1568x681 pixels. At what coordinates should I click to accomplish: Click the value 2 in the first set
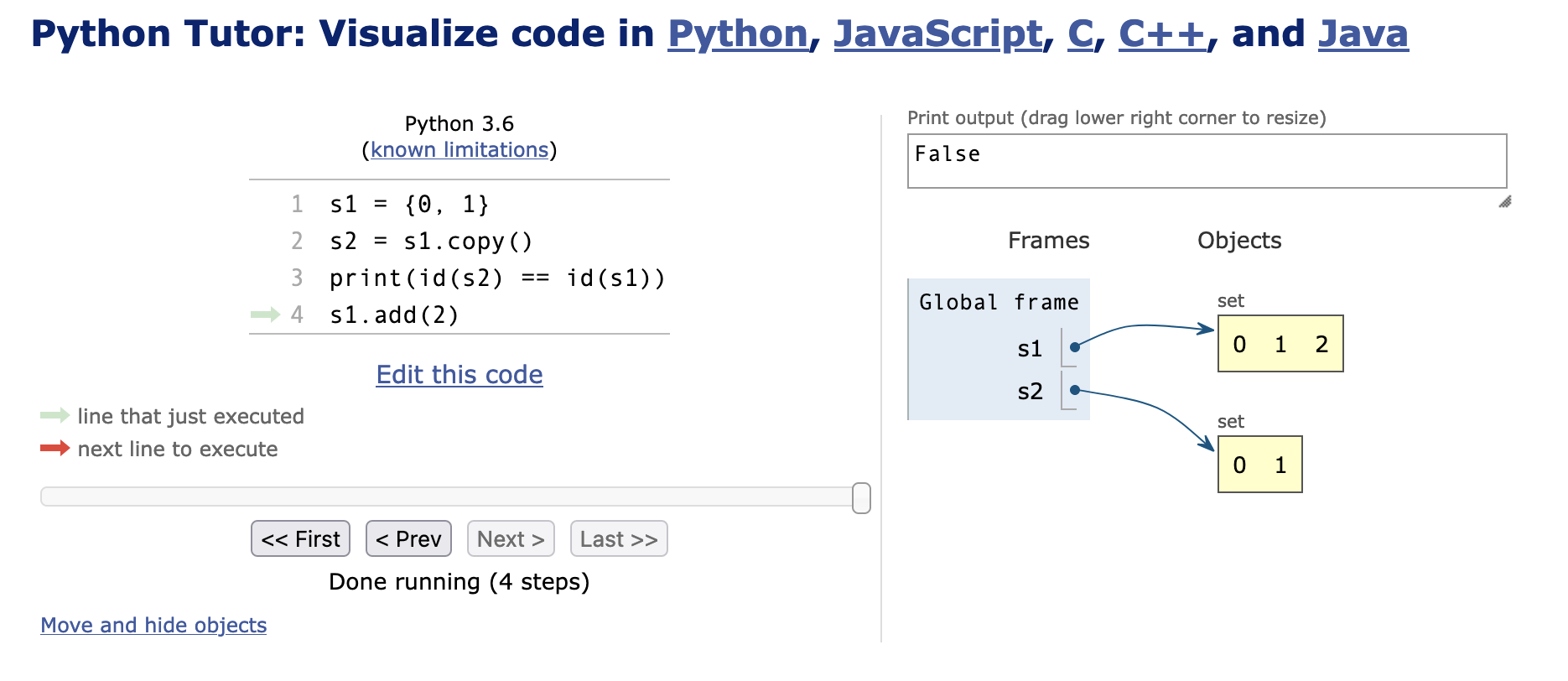[x=1321, y=344]
